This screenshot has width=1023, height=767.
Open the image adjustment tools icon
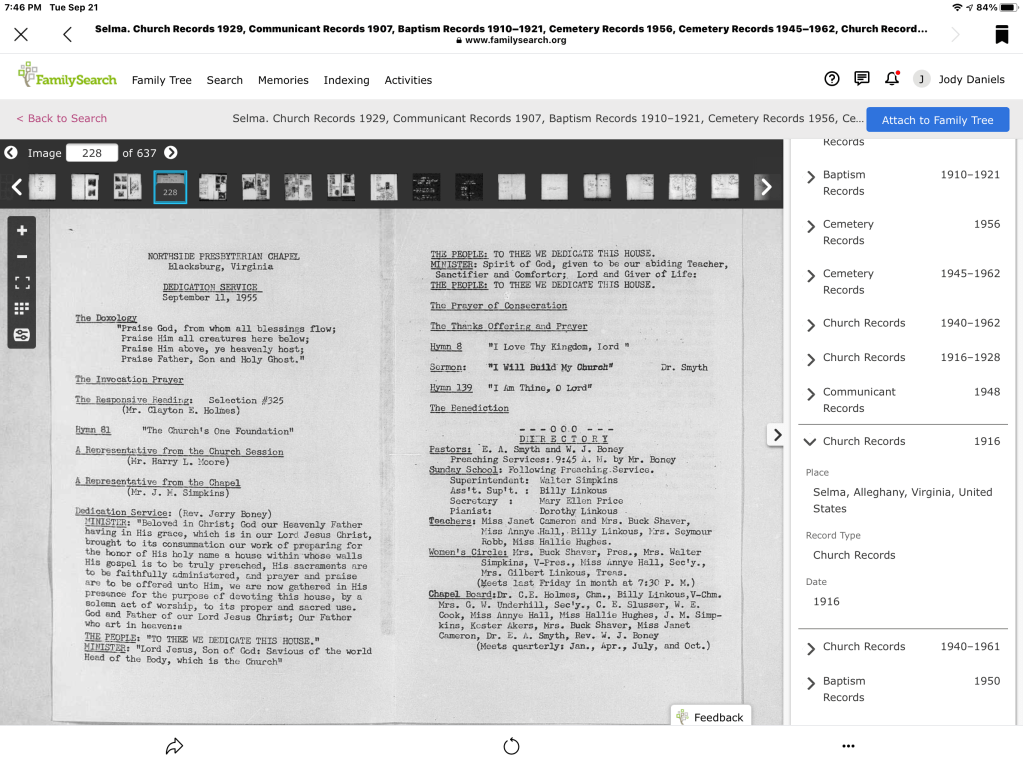22,335
